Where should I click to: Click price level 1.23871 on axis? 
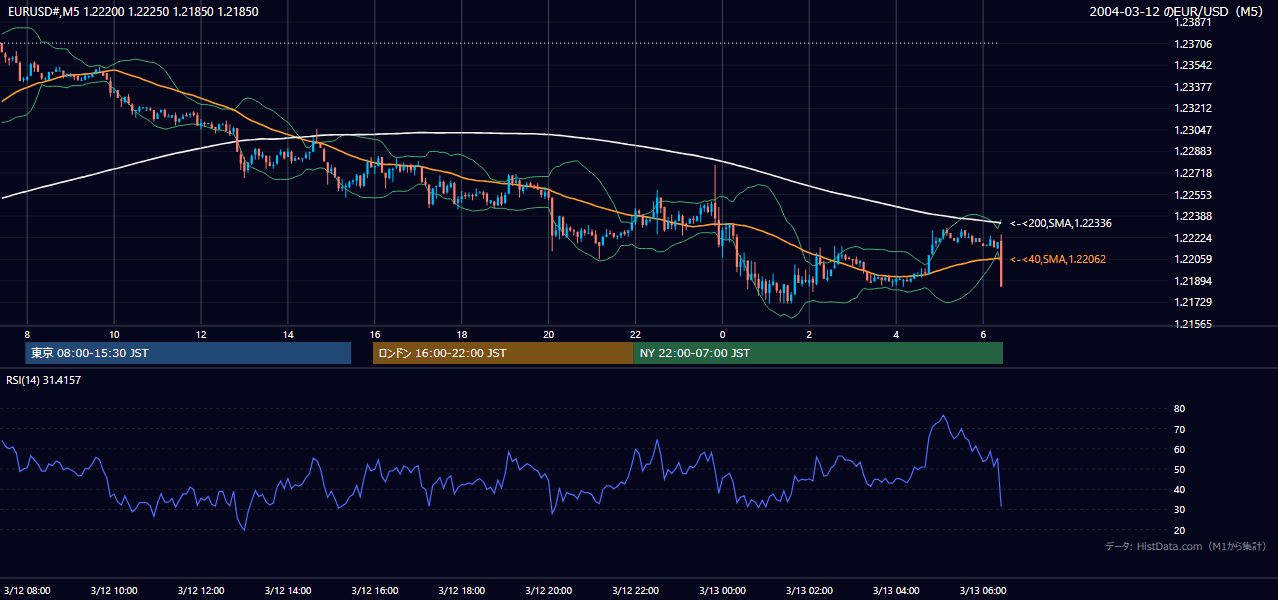tap(1193, 22)
